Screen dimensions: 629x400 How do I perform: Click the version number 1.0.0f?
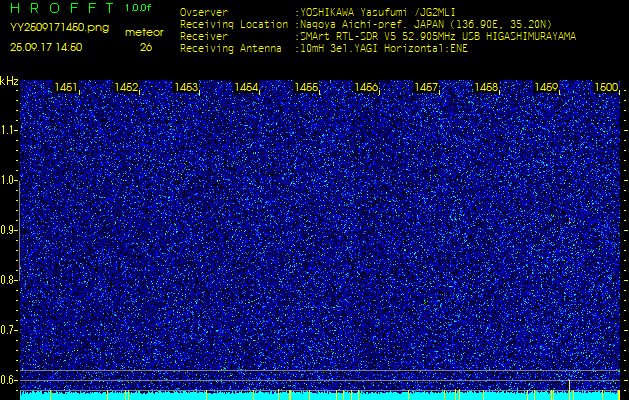138,8
